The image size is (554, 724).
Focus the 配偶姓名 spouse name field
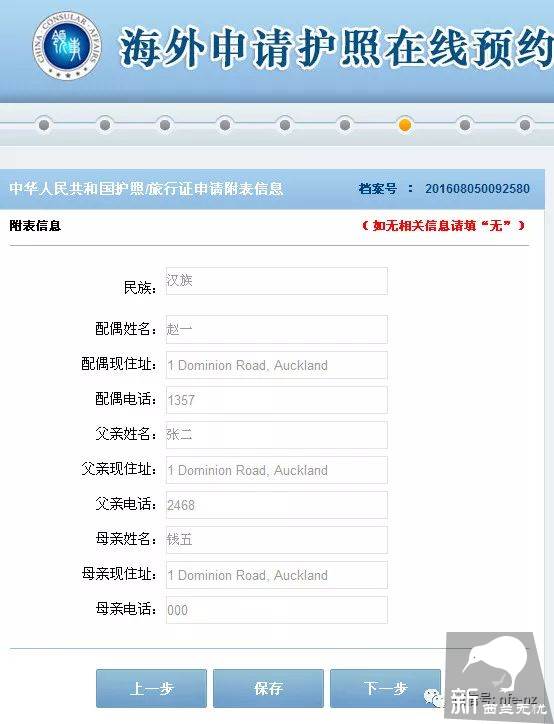(x=277, y=329)
